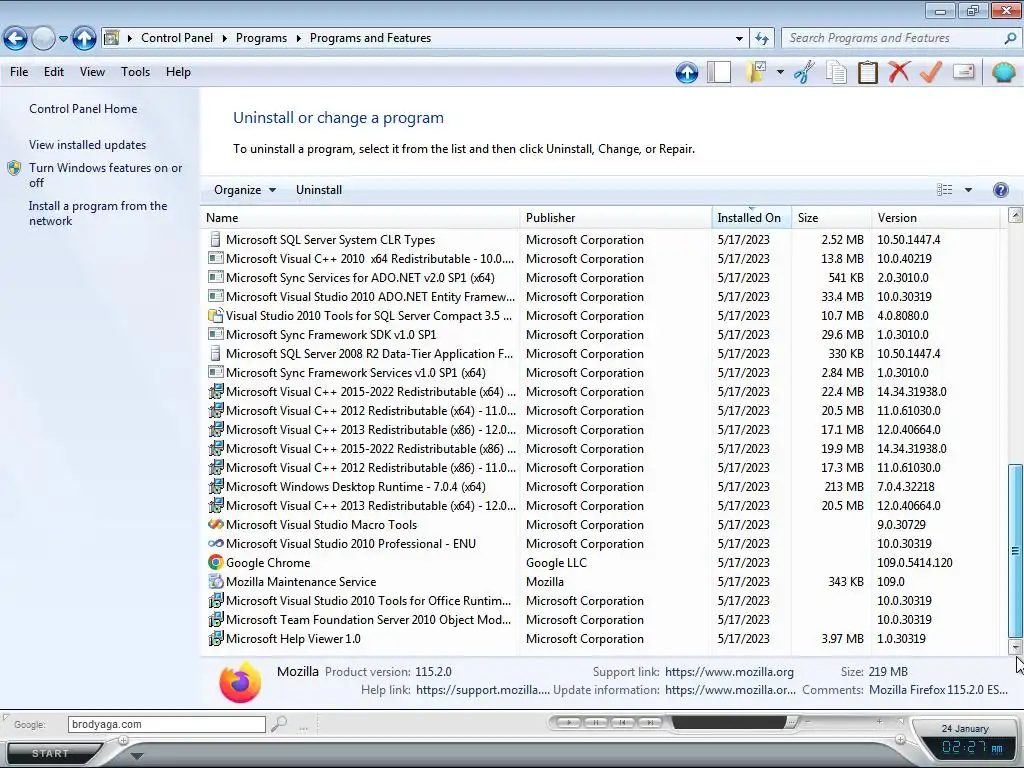This screenshot has width=1024, height=768.
Task: Sort by the Version column header
Action: pyautogui.click(x=935, y=218)
